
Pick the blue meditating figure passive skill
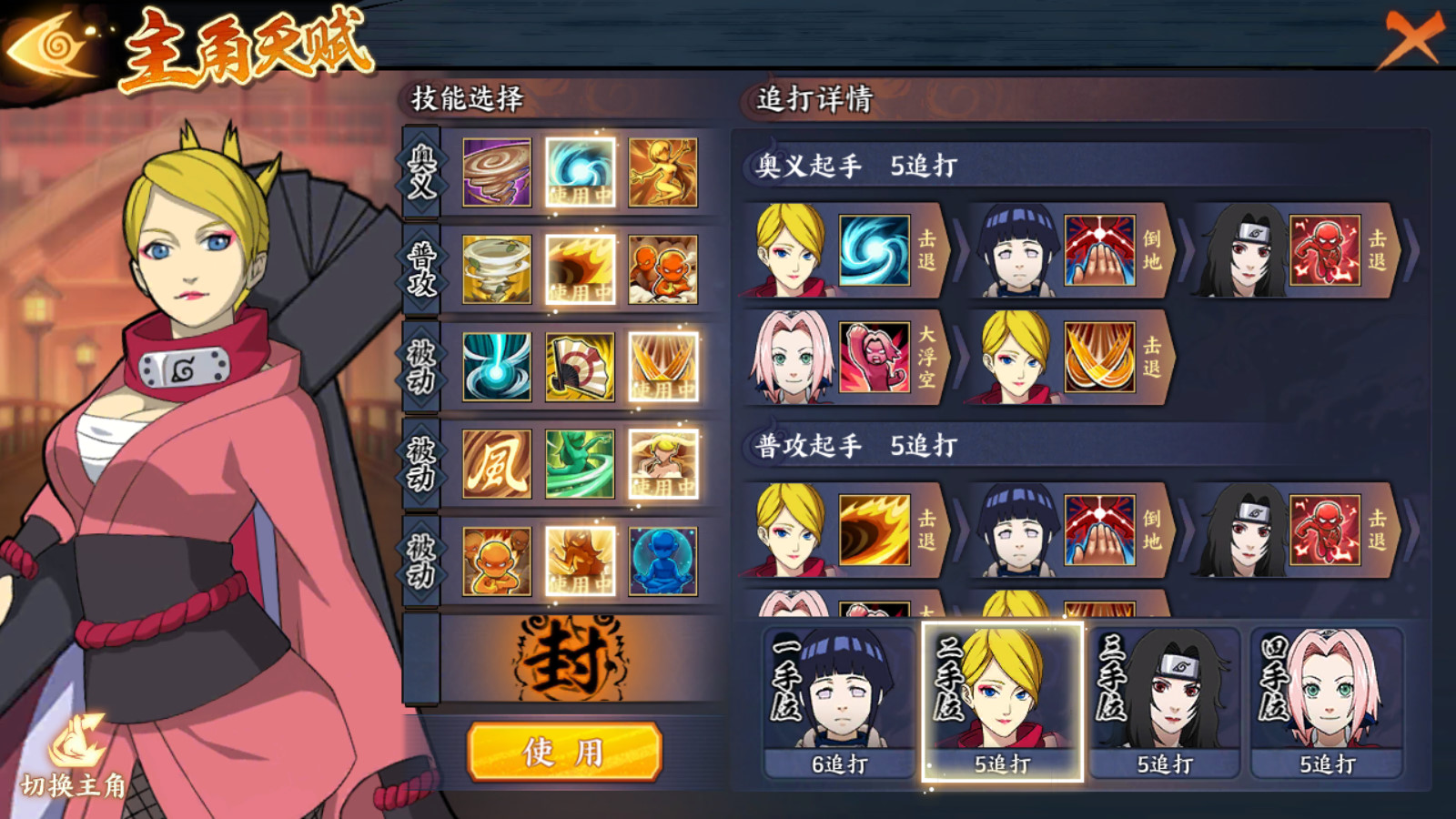pyautogui.click(x=663, y=561)
